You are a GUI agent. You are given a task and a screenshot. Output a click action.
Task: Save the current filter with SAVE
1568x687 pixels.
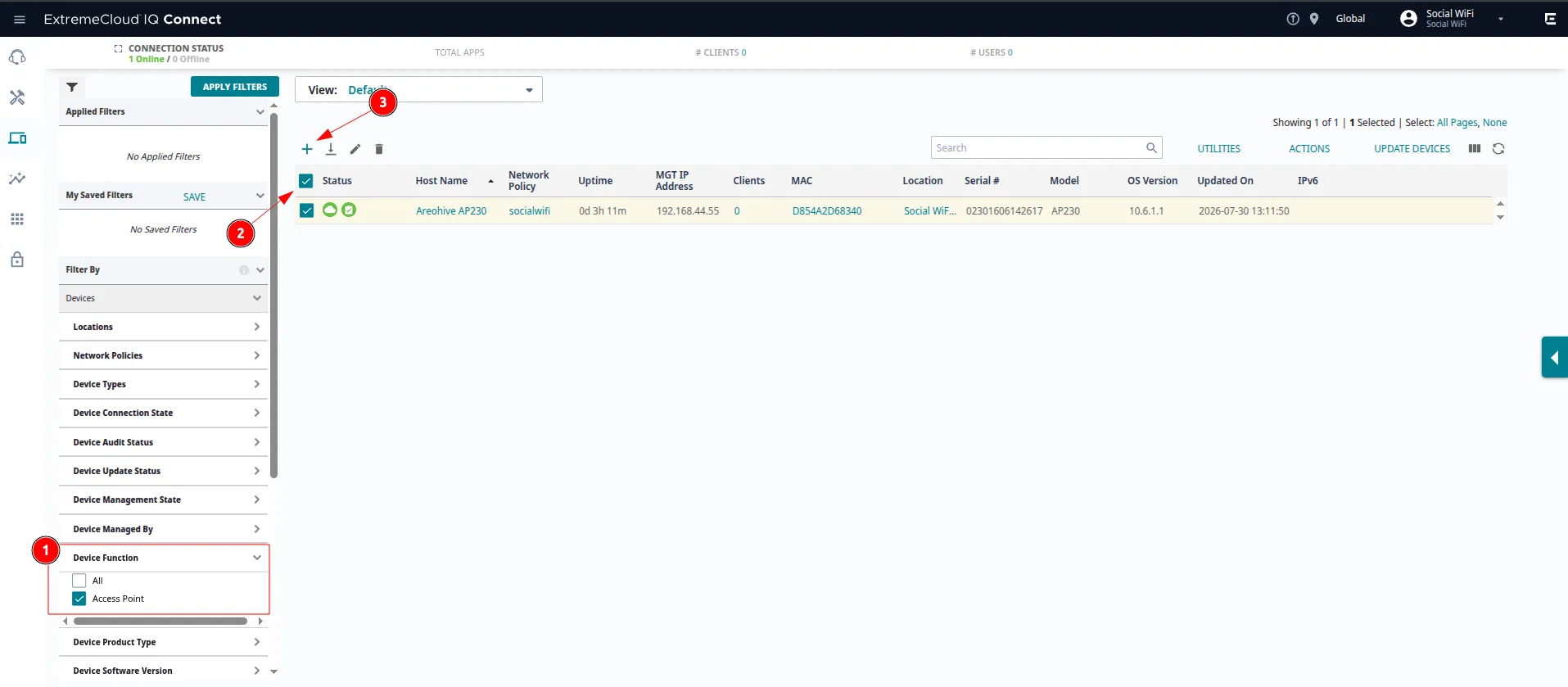click(194, 197)
